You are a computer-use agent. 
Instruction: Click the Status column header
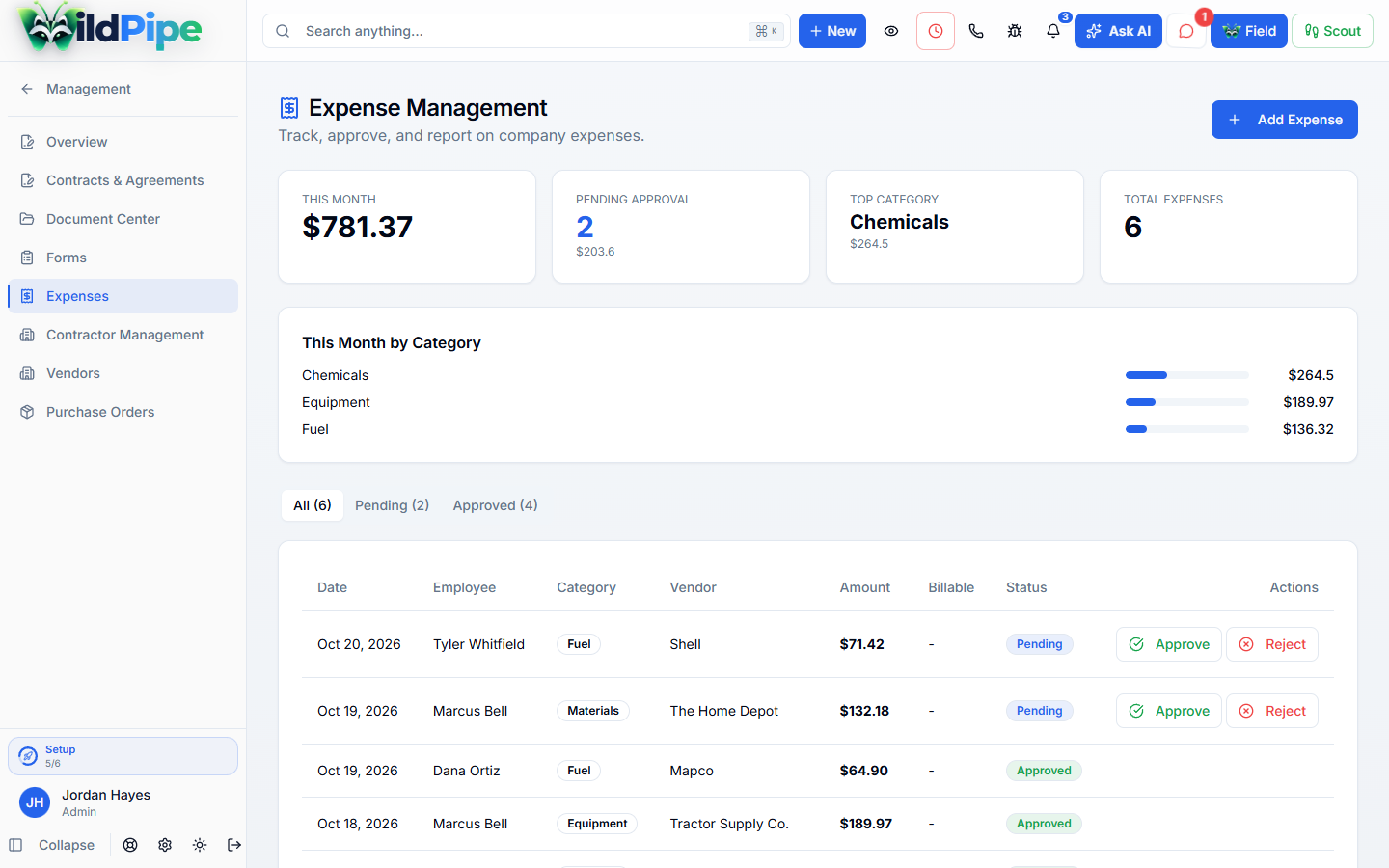(1026, 587)
